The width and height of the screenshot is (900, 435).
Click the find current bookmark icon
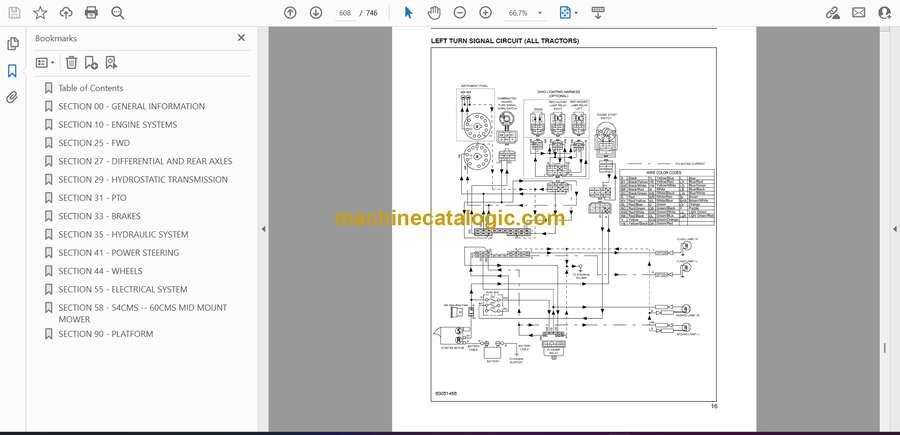(x=111, y=63)
